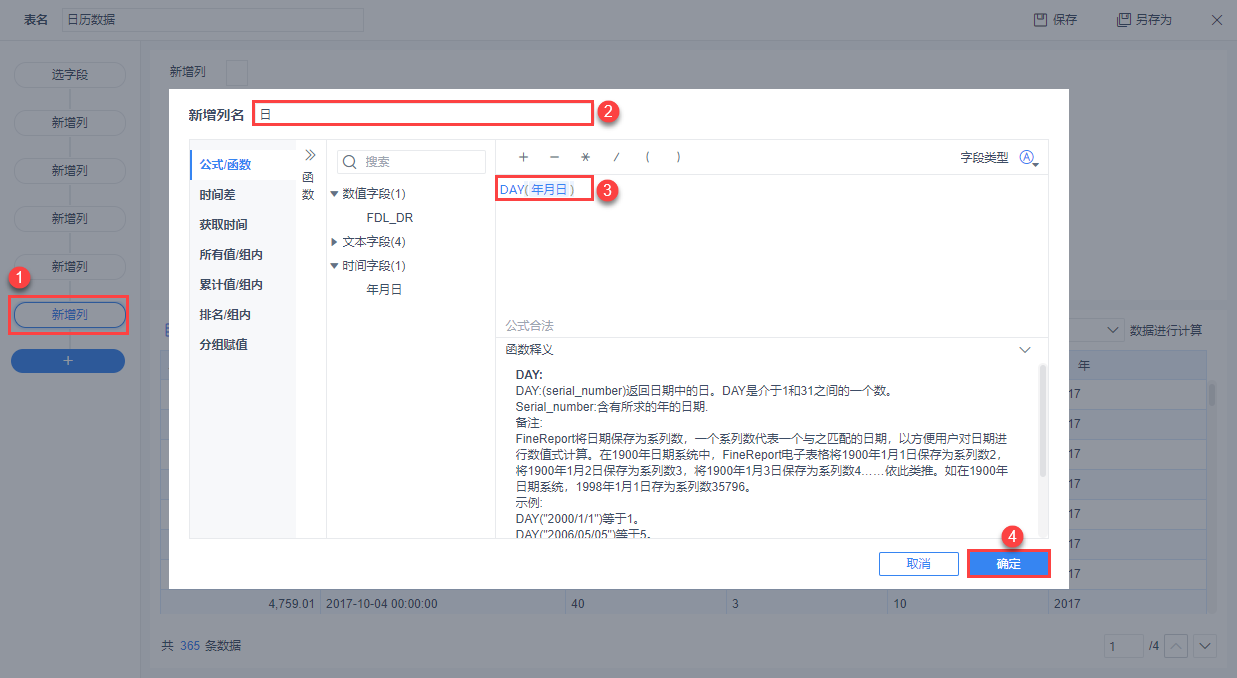Click the search magnifier icon
The width and height of the screenshot is (1237, 678).
(x=349, y=161)
